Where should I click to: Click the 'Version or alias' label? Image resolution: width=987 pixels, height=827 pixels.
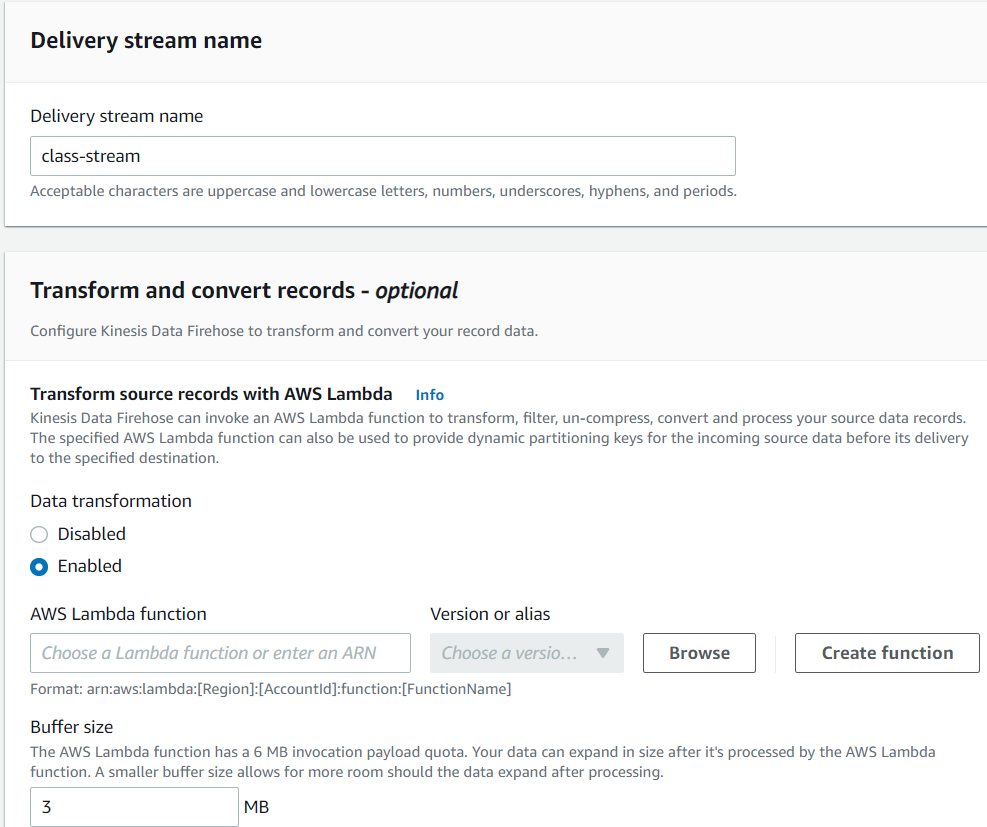(490, 614)
